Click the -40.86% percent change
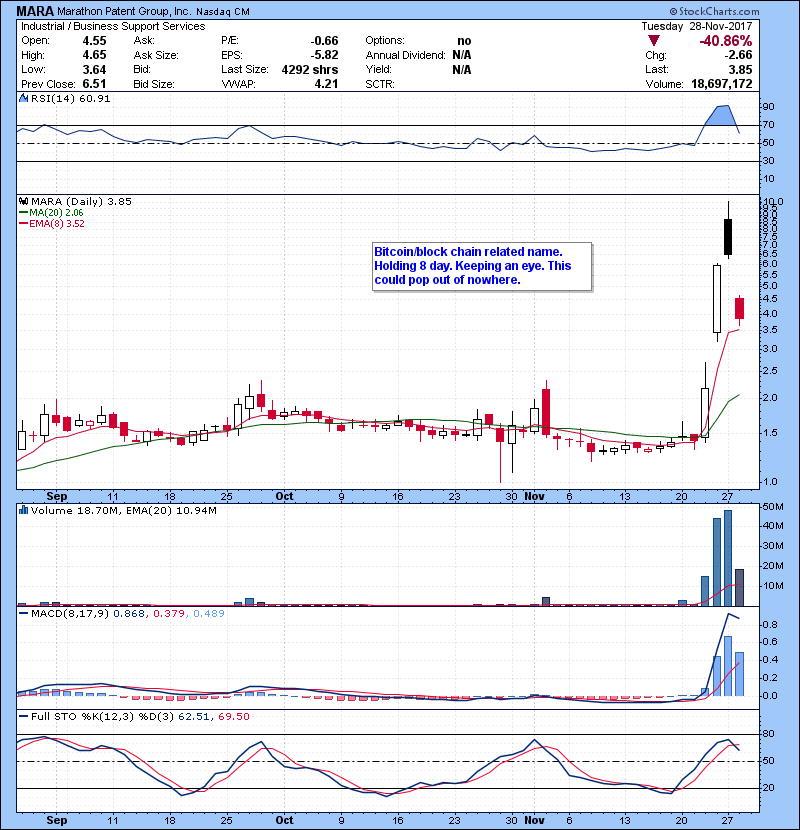The width and height of the screenshot is (800, 830). (x=725, y=41)
